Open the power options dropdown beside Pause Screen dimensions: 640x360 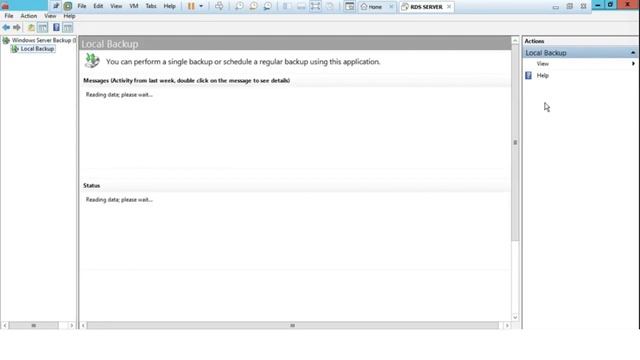[x=201, y=6]
